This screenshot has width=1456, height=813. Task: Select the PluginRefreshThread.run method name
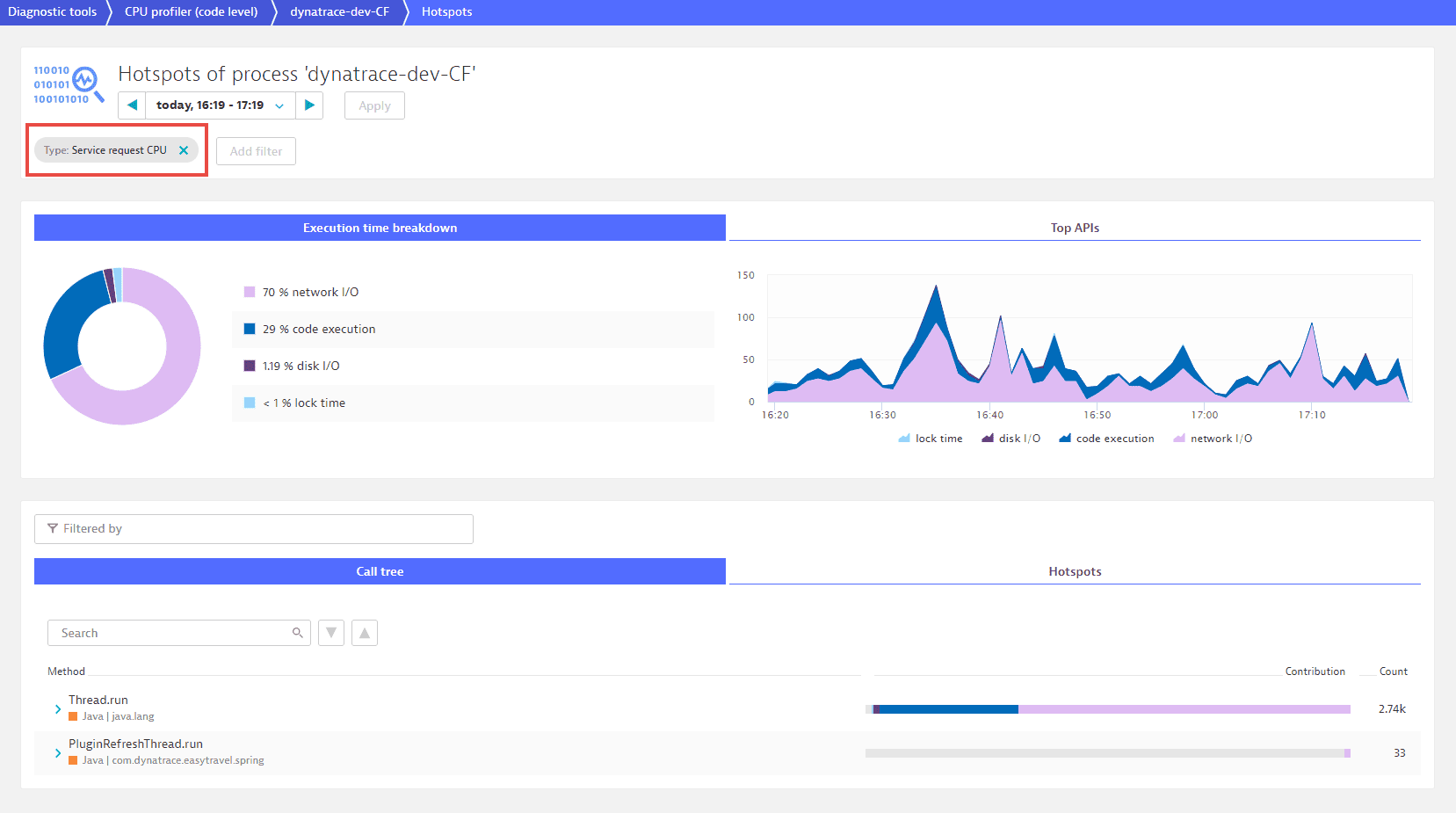[x=135, y=744]
